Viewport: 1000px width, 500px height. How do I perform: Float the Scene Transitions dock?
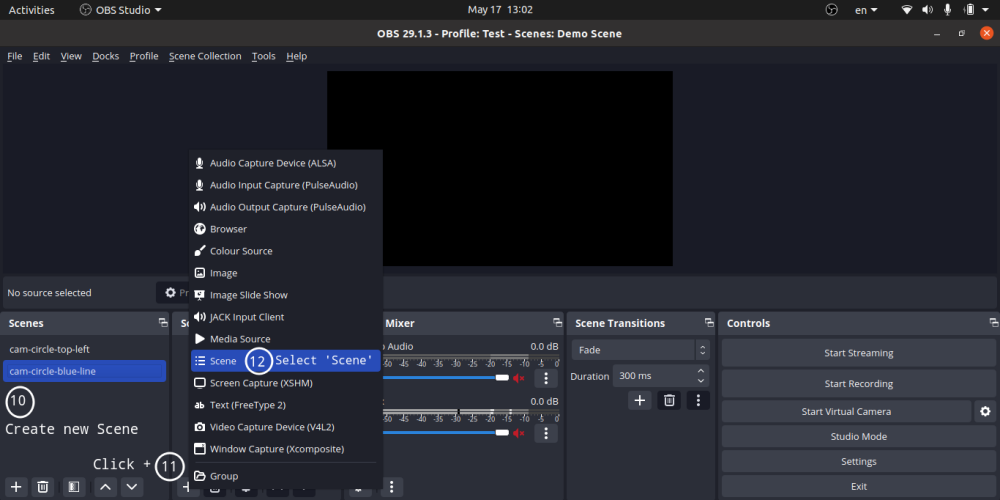[x=709, y=323]
